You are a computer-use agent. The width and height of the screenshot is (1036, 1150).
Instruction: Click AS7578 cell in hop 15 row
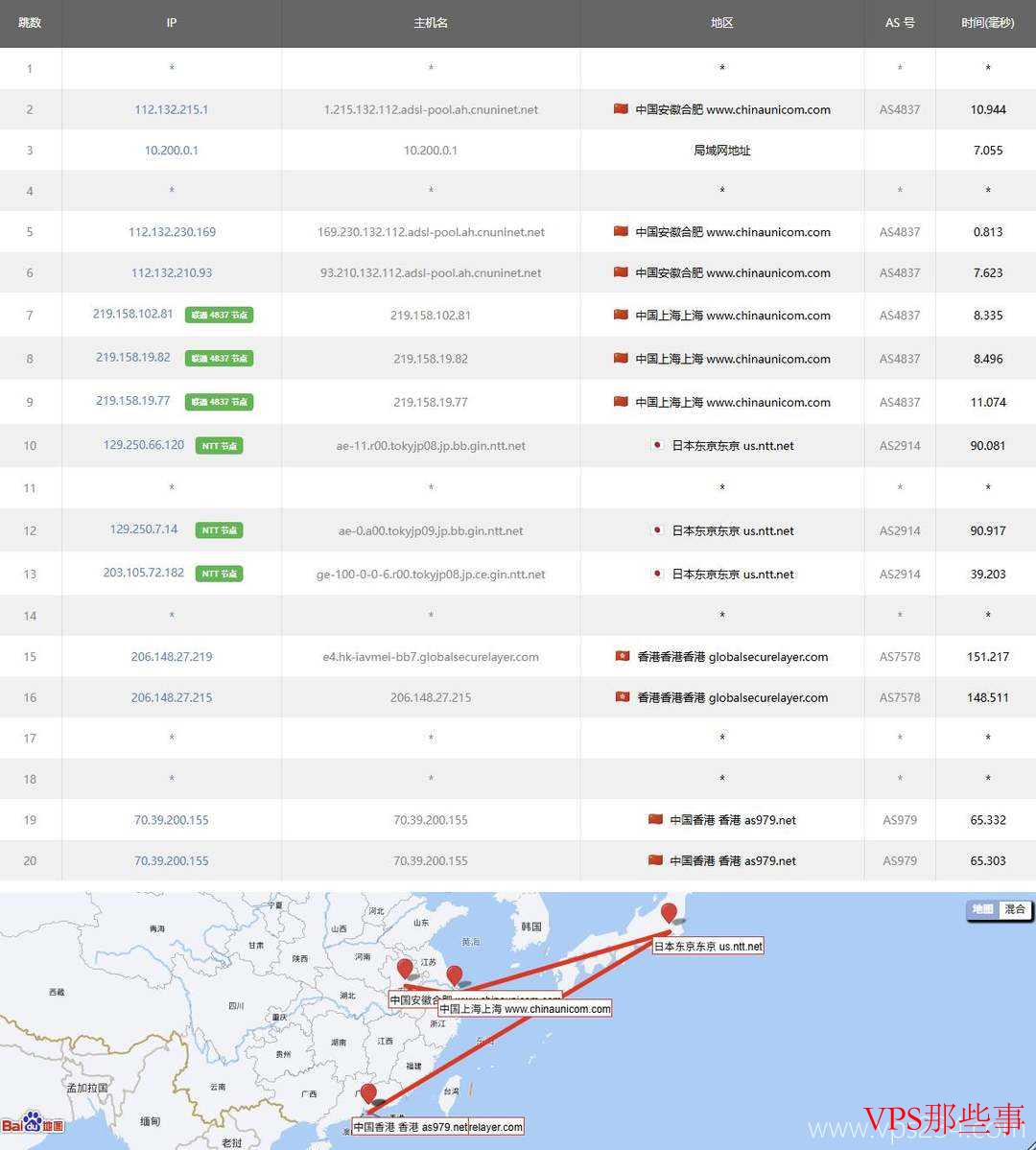click(x=900, y=656)
